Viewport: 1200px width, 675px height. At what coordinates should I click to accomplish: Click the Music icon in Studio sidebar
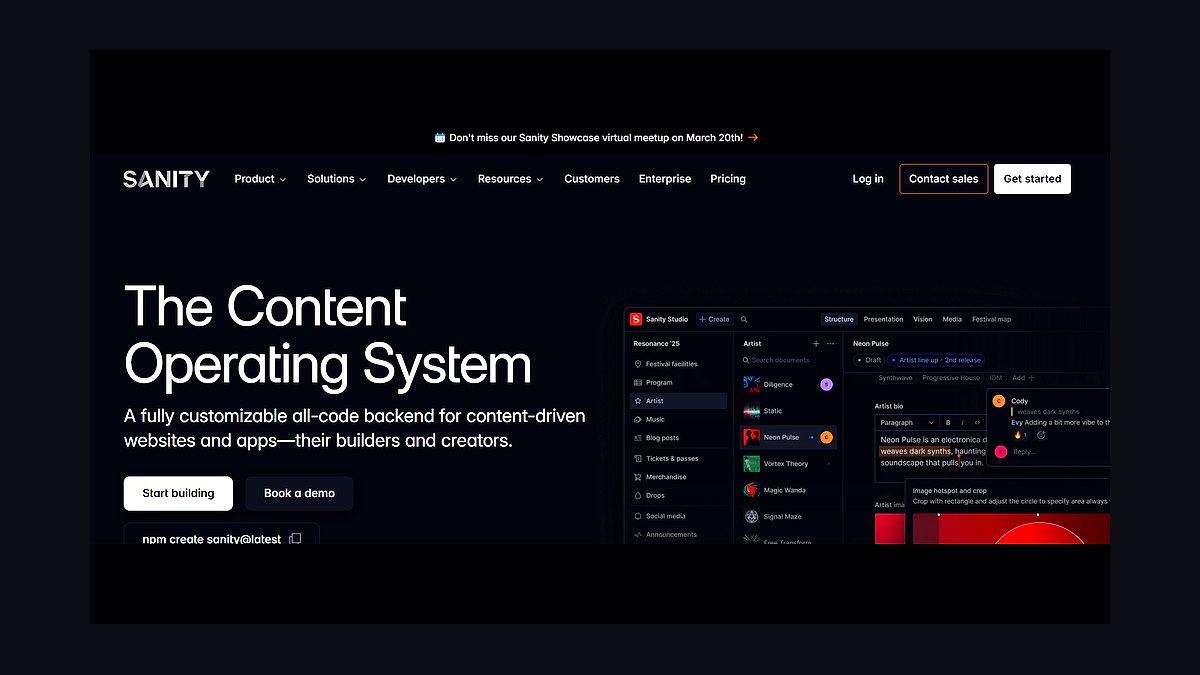tap(638, 419)
